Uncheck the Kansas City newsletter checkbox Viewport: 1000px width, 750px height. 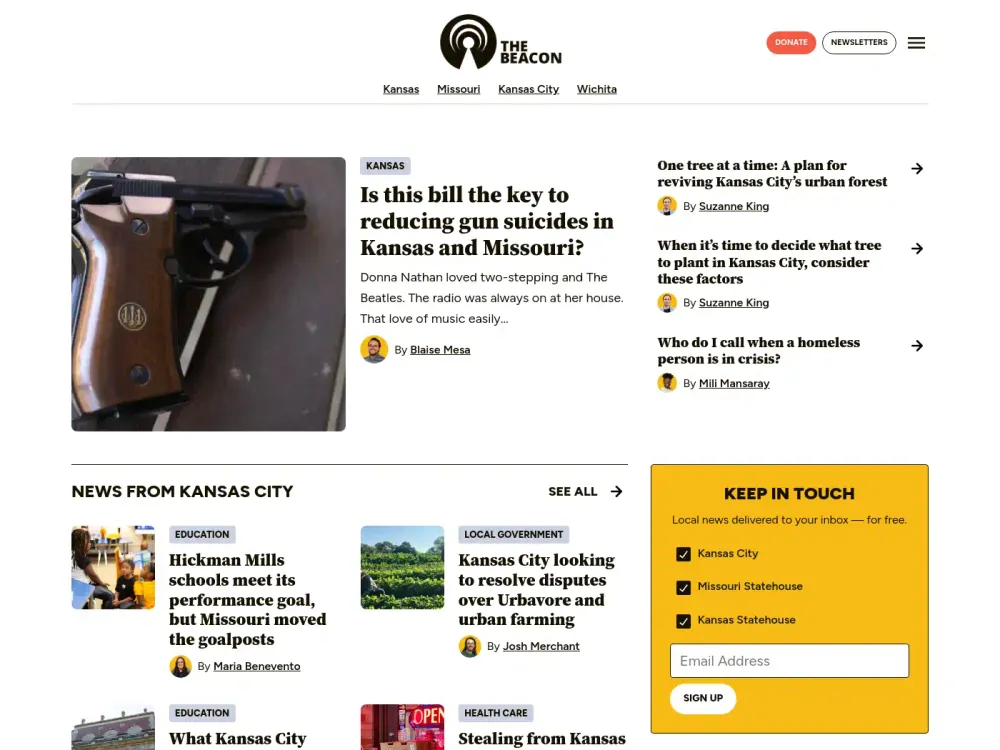[x=683, y=554]
